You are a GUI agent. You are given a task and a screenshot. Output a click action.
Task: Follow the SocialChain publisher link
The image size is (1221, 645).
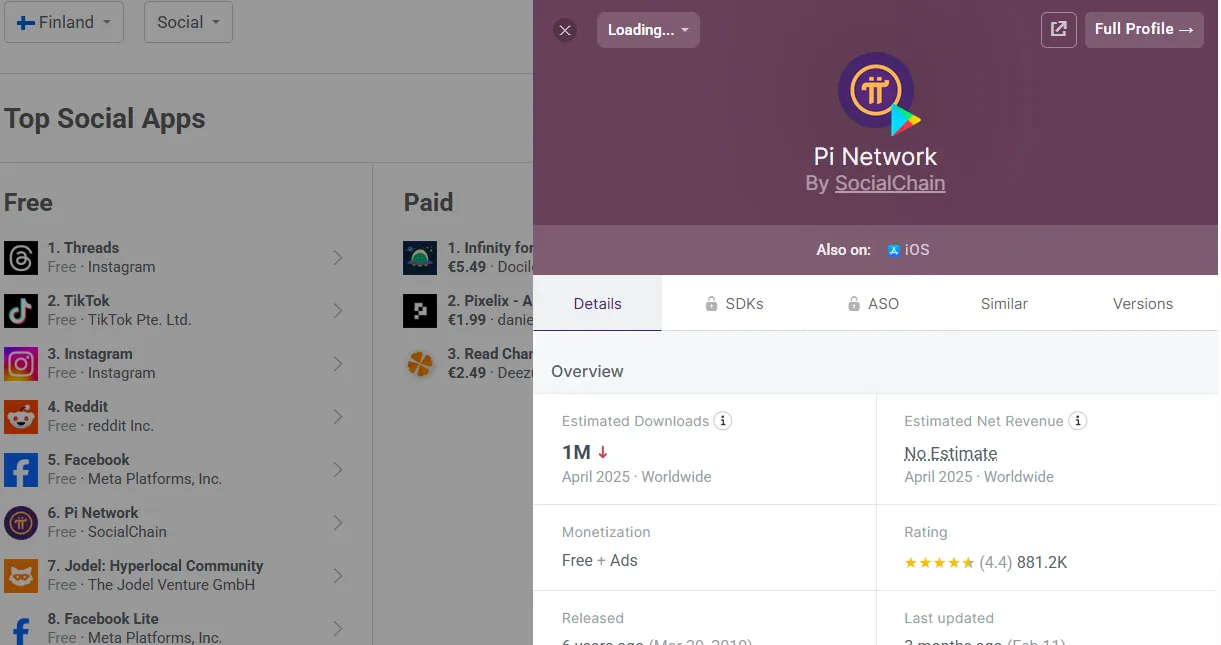(x=890, y=183)
